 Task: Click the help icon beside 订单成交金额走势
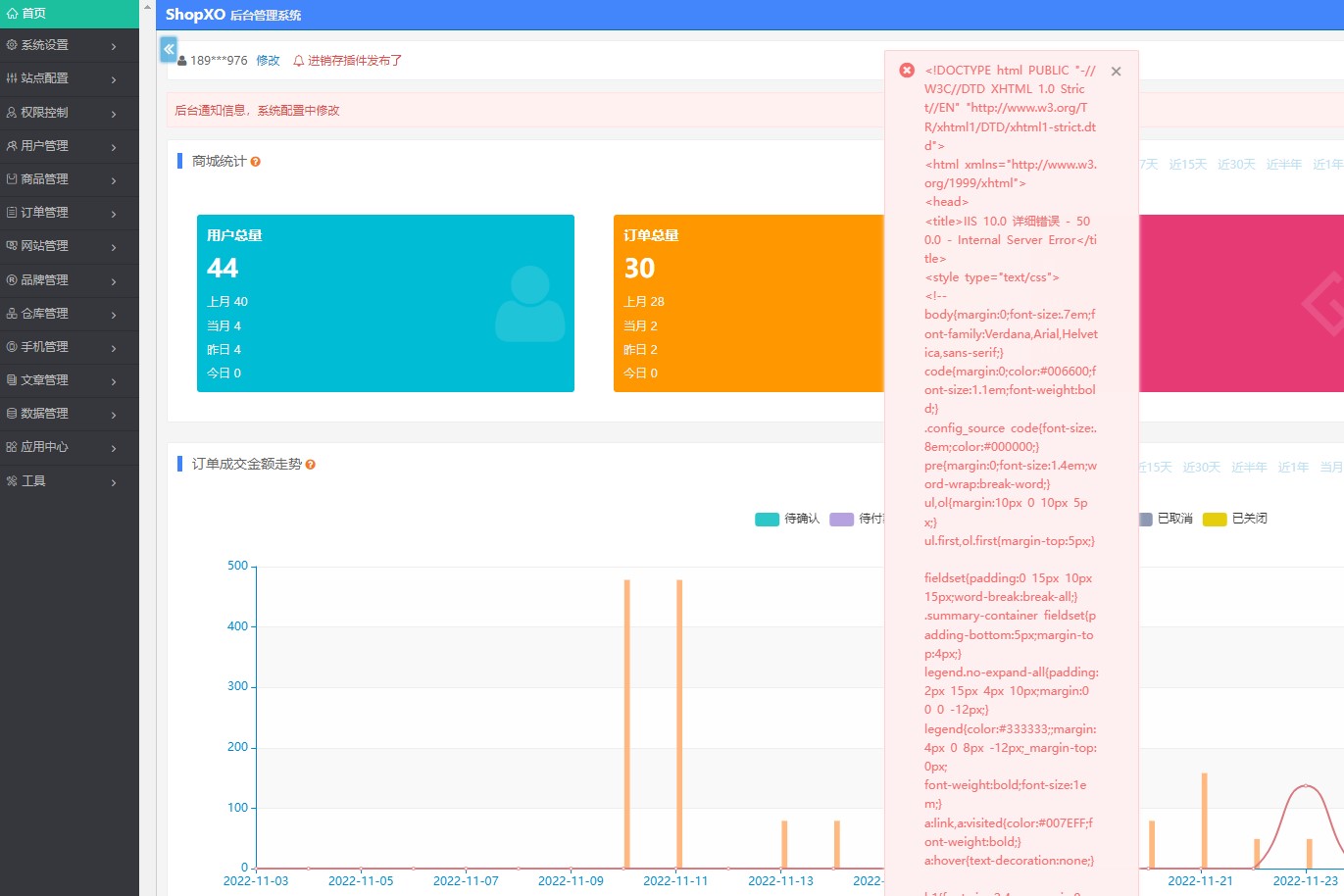coord(311,465)
